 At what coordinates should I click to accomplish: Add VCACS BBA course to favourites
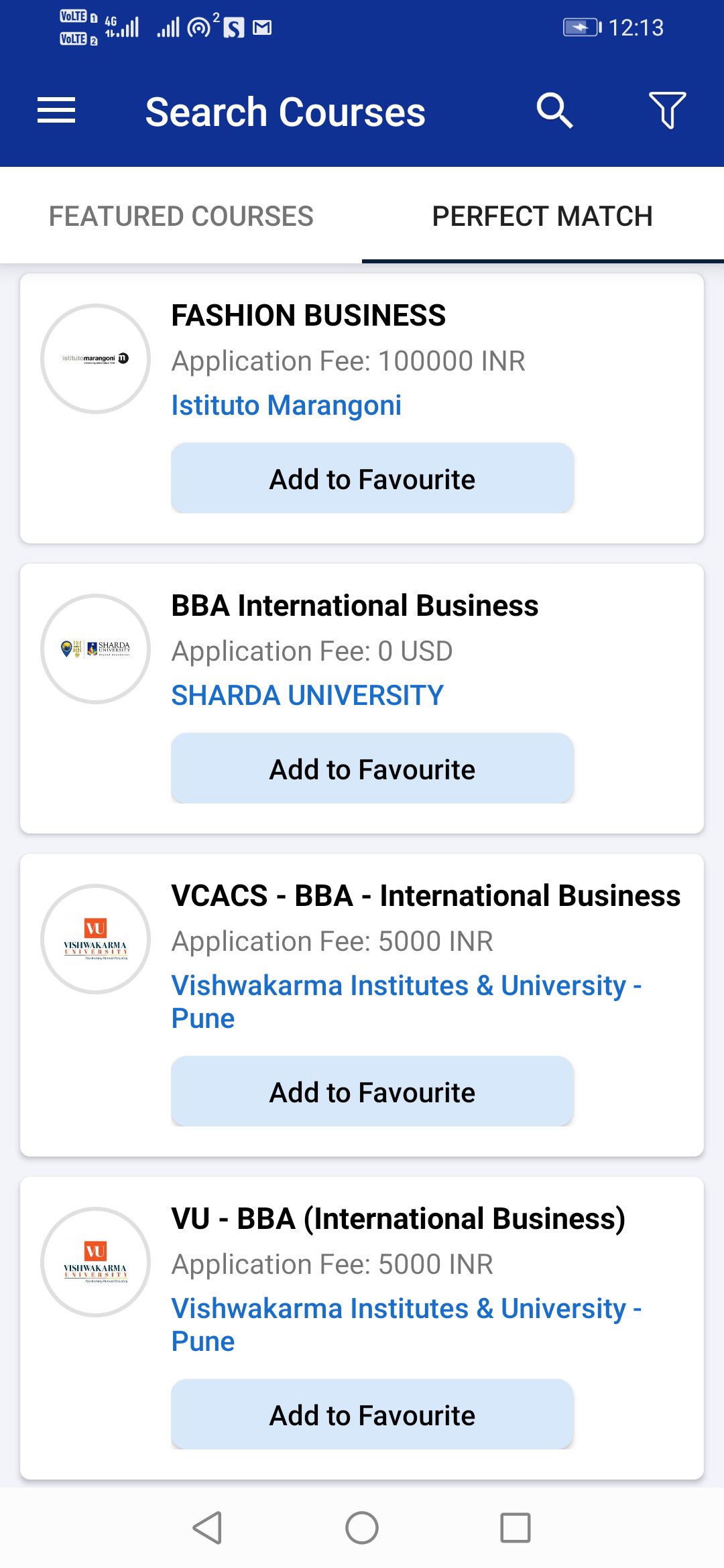[x=372, y=1092]
